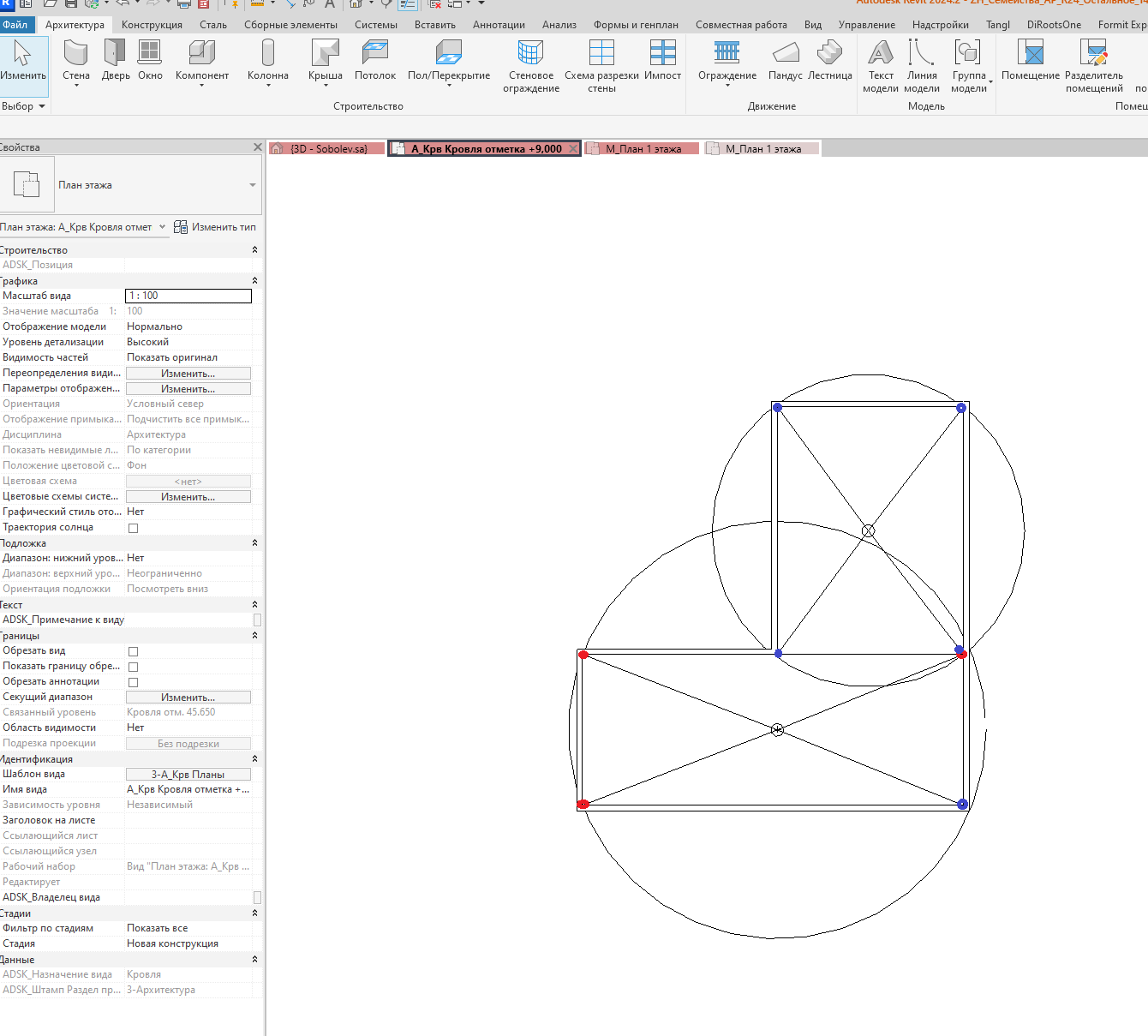Image resolution: width=1148 pixels, height=1036 pixels.
Task: Select the Крыша (Roof) tool
Action: pos(326,62)
